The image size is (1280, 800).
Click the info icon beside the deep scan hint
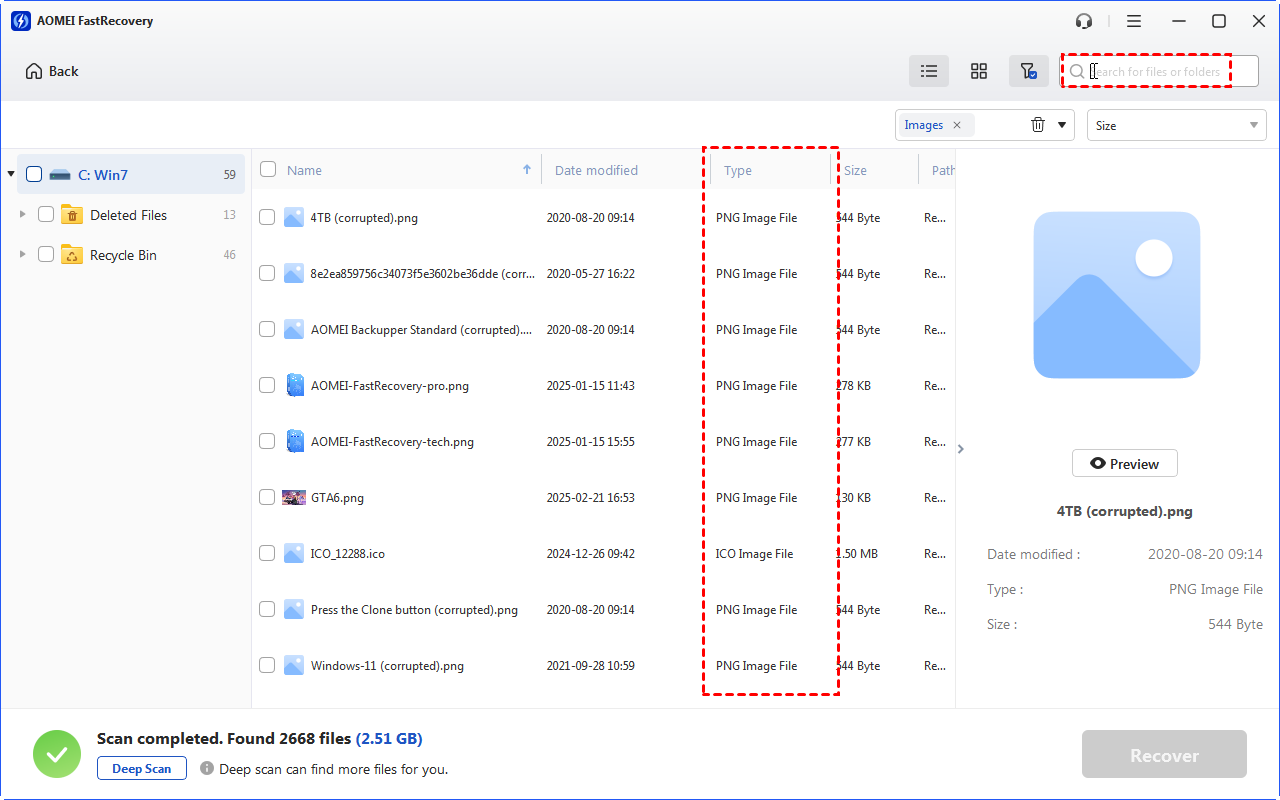(207, 769)
